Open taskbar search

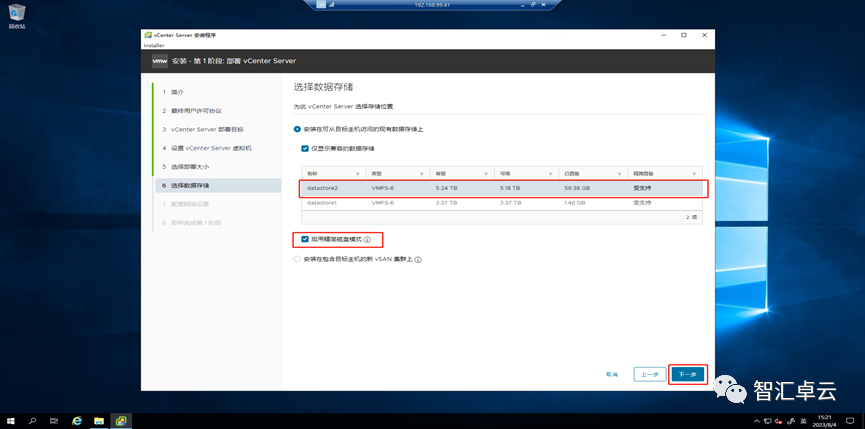click(x=32, y=421)
